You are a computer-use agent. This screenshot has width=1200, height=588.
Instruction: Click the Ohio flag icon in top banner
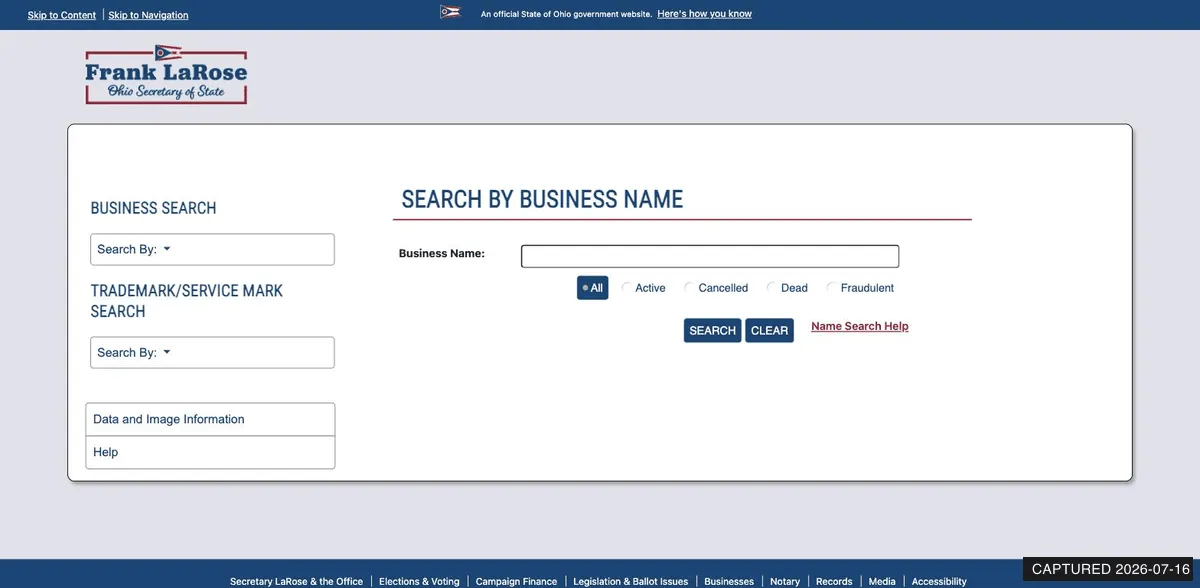tap(450, 13)
